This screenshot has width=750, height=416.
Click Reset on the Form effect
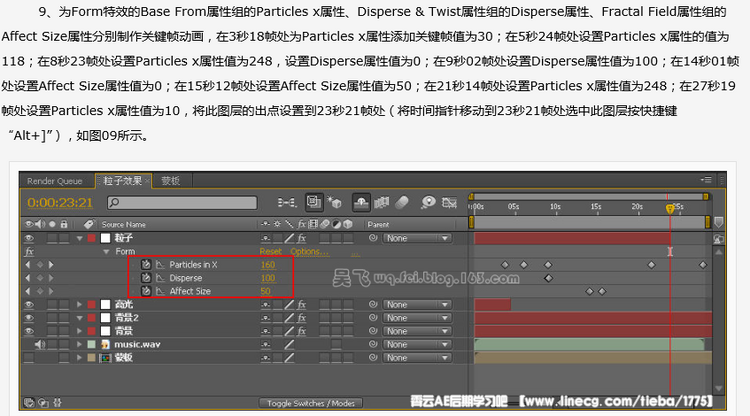pyautogui.click(x=271, y=252)
